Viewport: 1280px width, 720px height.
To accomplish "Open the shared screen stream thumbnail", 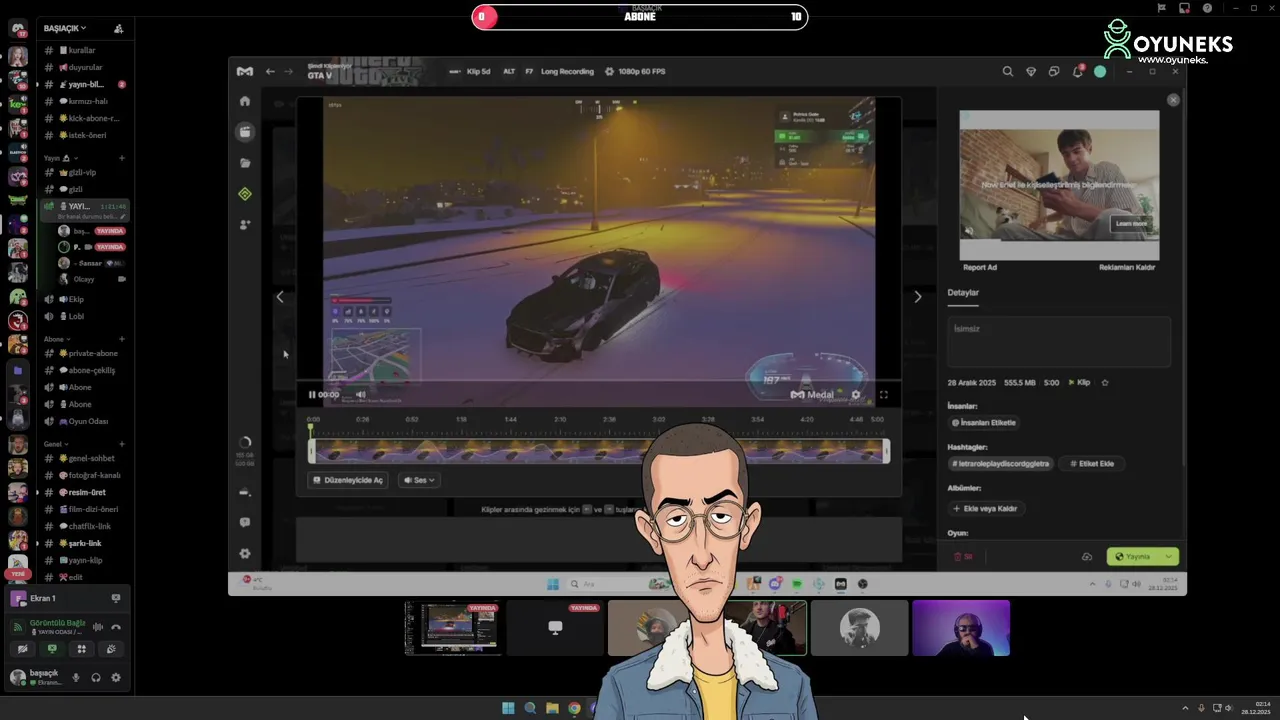I will click(452, 627).
